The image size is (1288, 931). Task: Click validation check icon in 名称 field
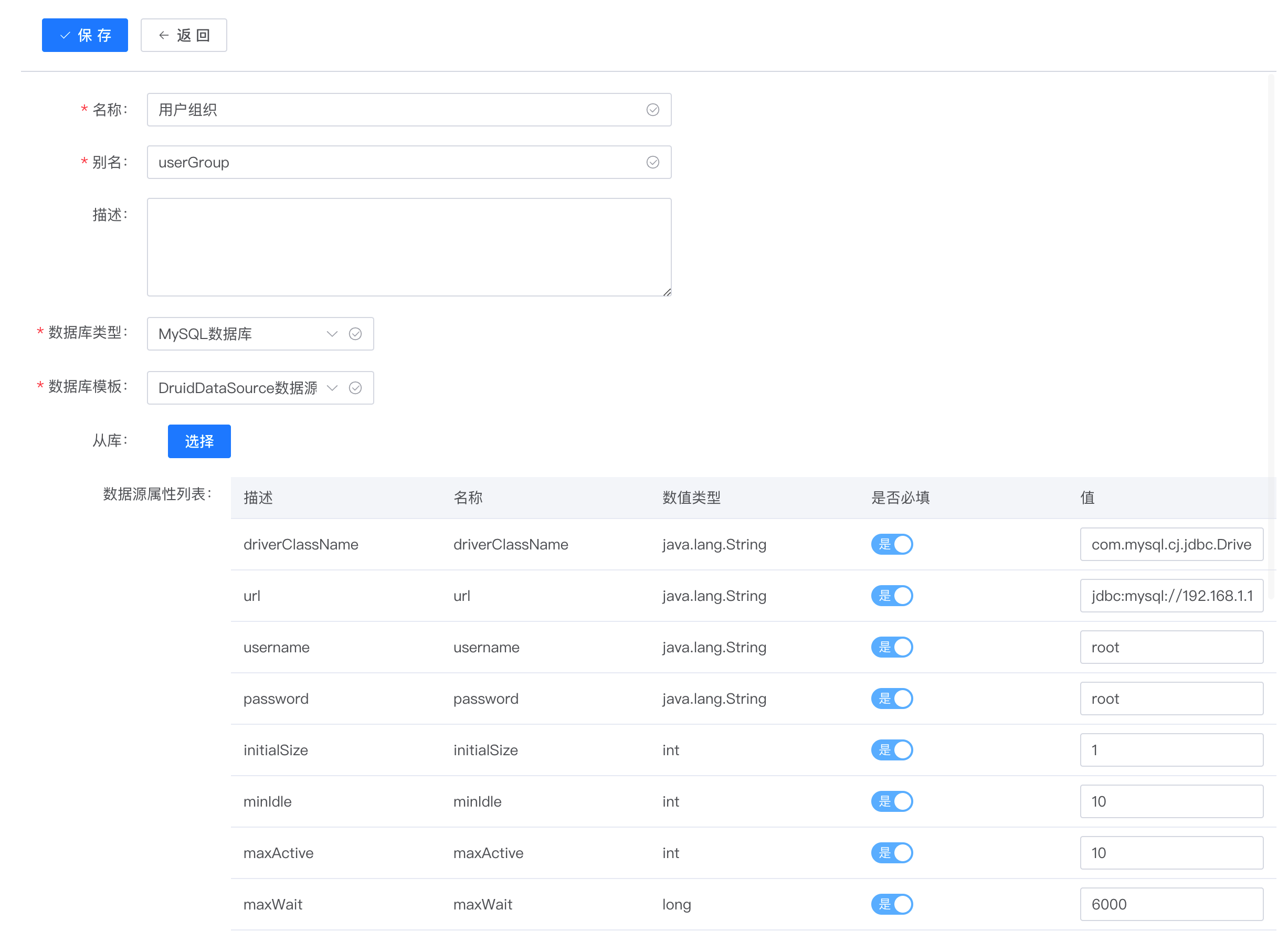(652, 110)
